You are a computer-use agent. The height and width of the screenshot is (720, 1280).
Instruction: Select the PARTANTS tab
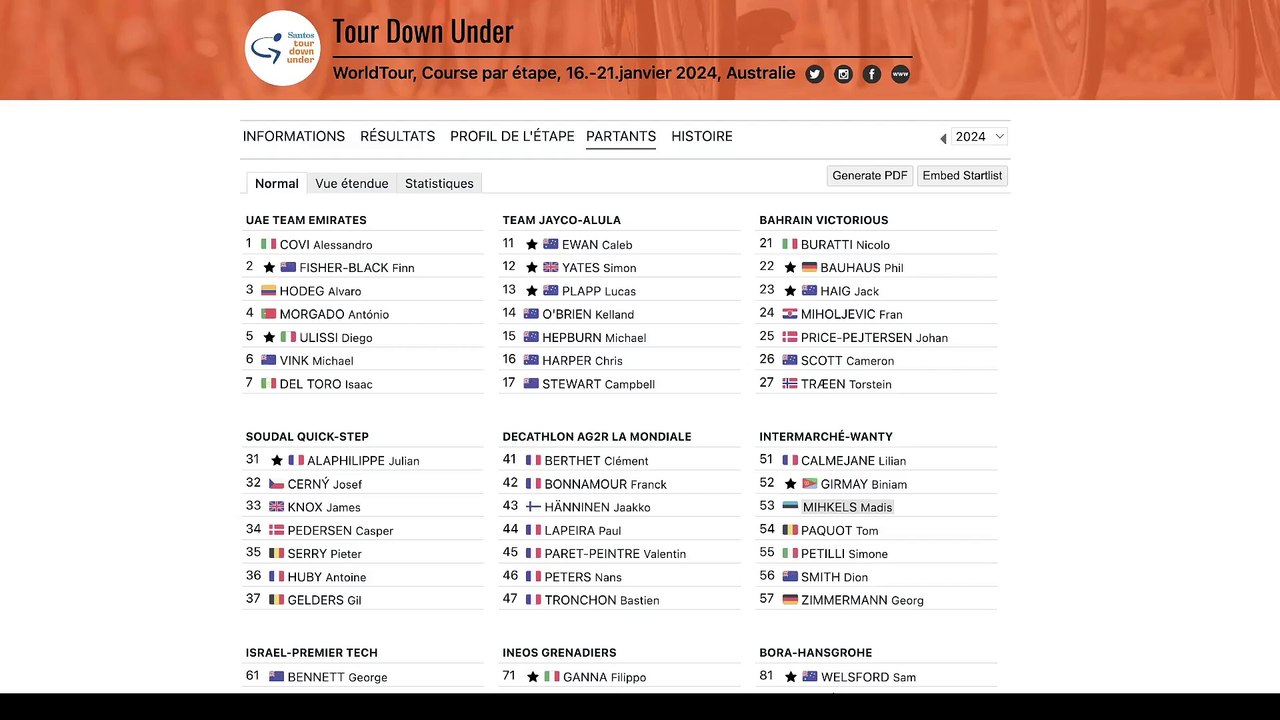click(621, 137)
